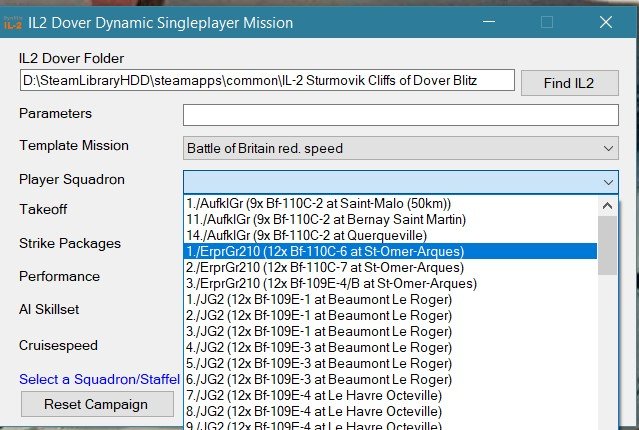Image resolution: width=639 pixels, height=430 pixels.
Task: Click the IL2 Dover Folder path field
Action: click(x=267, y=80)
